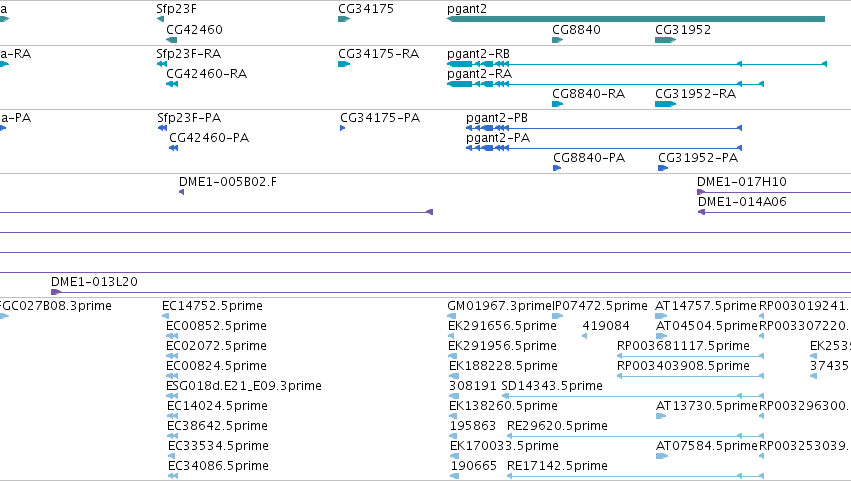Select the pgant2-PA coding sequence
Image resolution: width=851 pixels, height=481 pixels.
pyautogui.click(x=604, y=148)
